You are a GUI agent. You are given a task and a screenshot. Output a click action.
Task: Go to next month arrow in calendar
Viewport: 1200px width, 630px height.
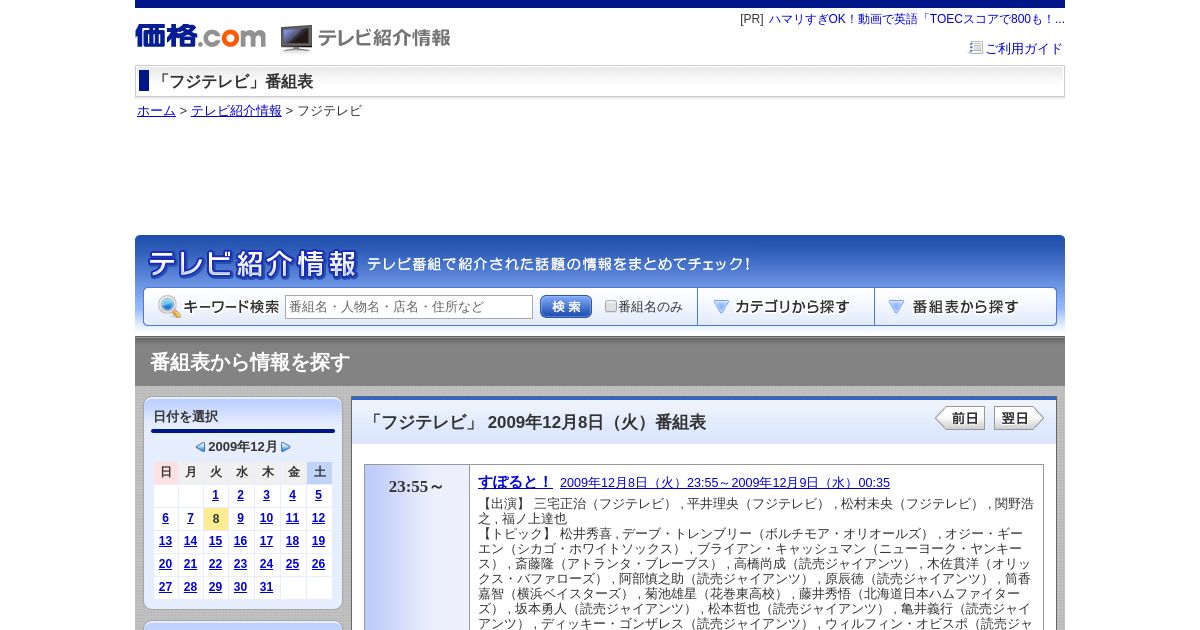coord(286,447)
